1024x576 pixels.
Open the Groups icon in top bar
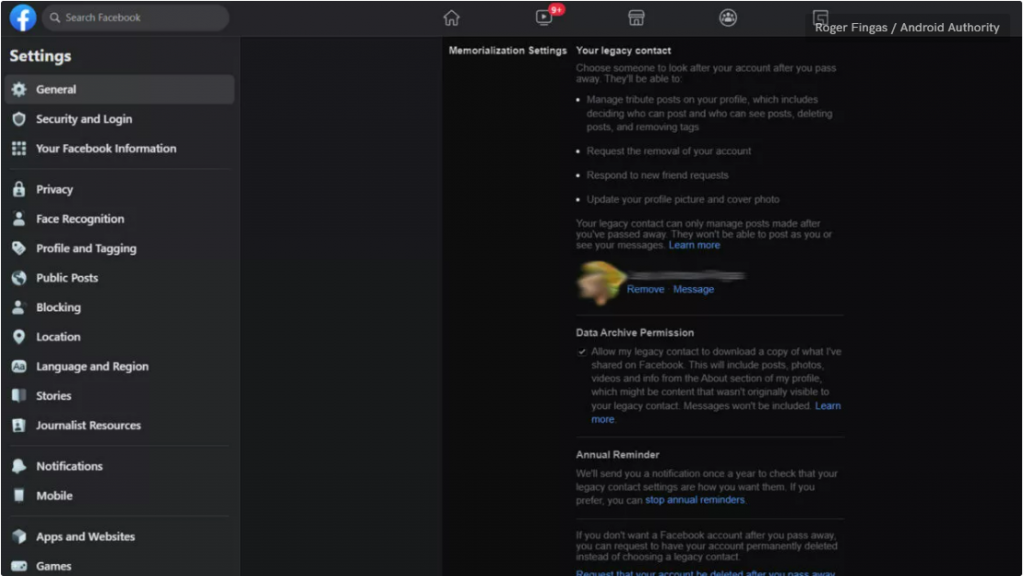click(x=728, y=18)
